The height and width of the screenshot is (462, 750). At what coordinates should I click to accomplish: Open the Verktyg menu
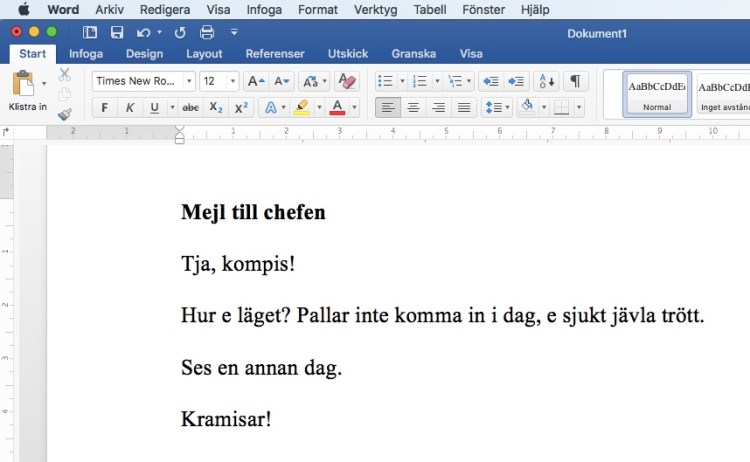375,10
